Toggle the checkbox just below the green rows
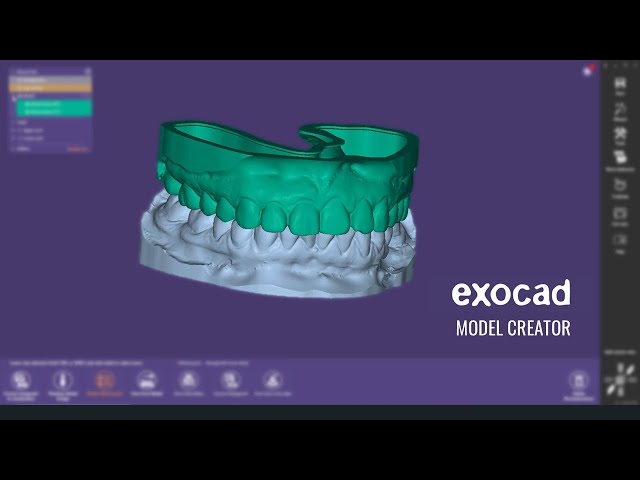The image size is (640, 480). coord(14,122)
